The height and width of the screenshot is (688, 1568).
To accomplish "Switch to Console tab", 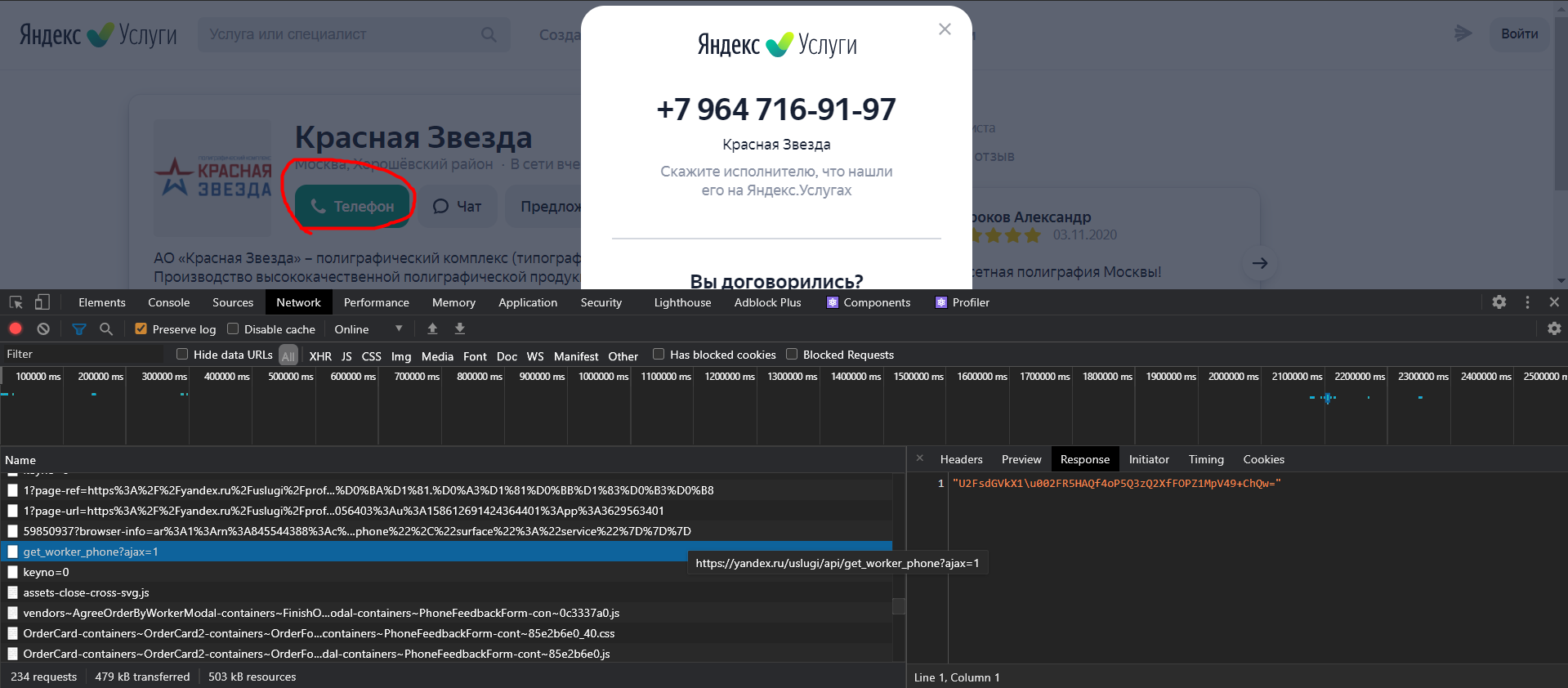I will (169, 302).
